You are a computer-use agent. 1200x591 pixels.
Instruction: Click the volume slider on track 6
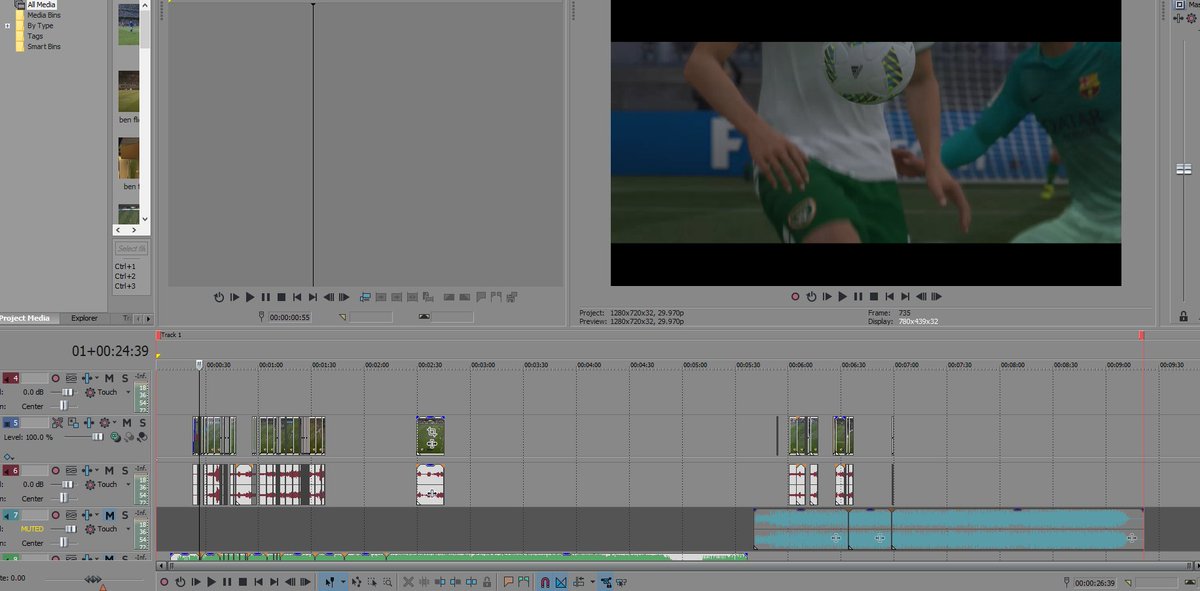67,484
